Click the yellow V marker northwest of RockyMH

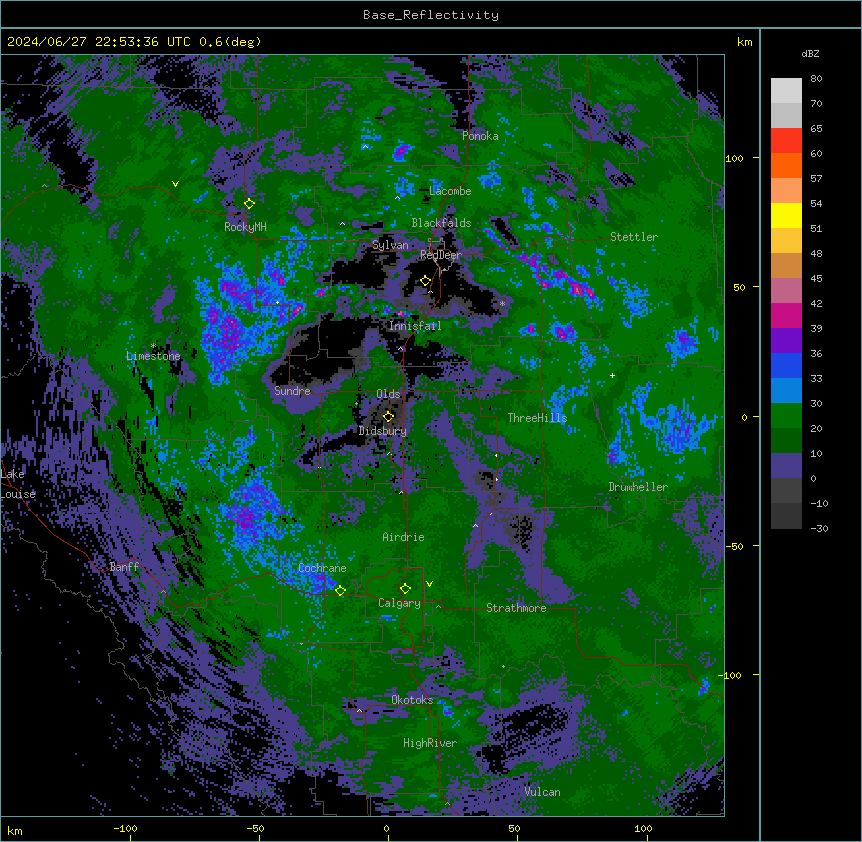[175, 184]
